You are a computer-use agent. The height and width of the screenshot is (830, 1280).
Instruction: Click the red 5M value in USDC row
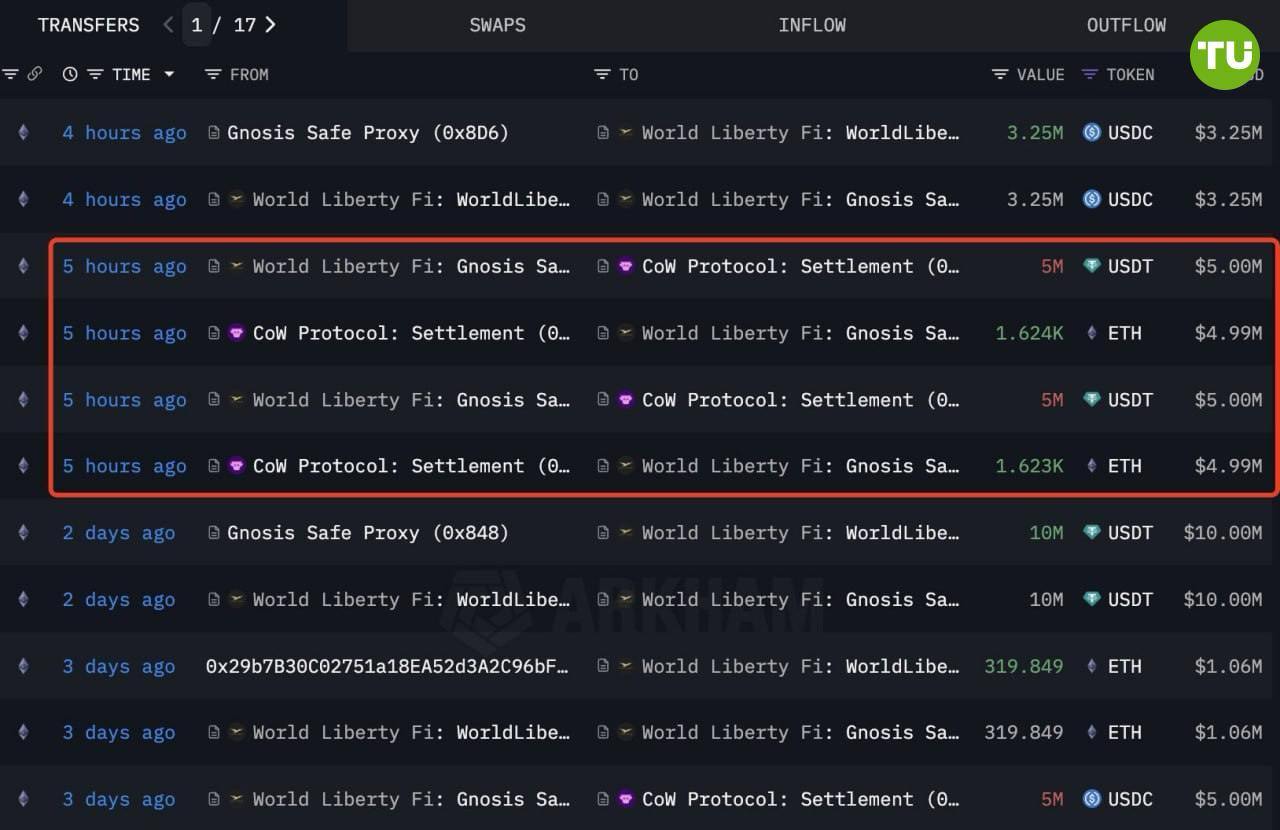[x=1052, y=799]
